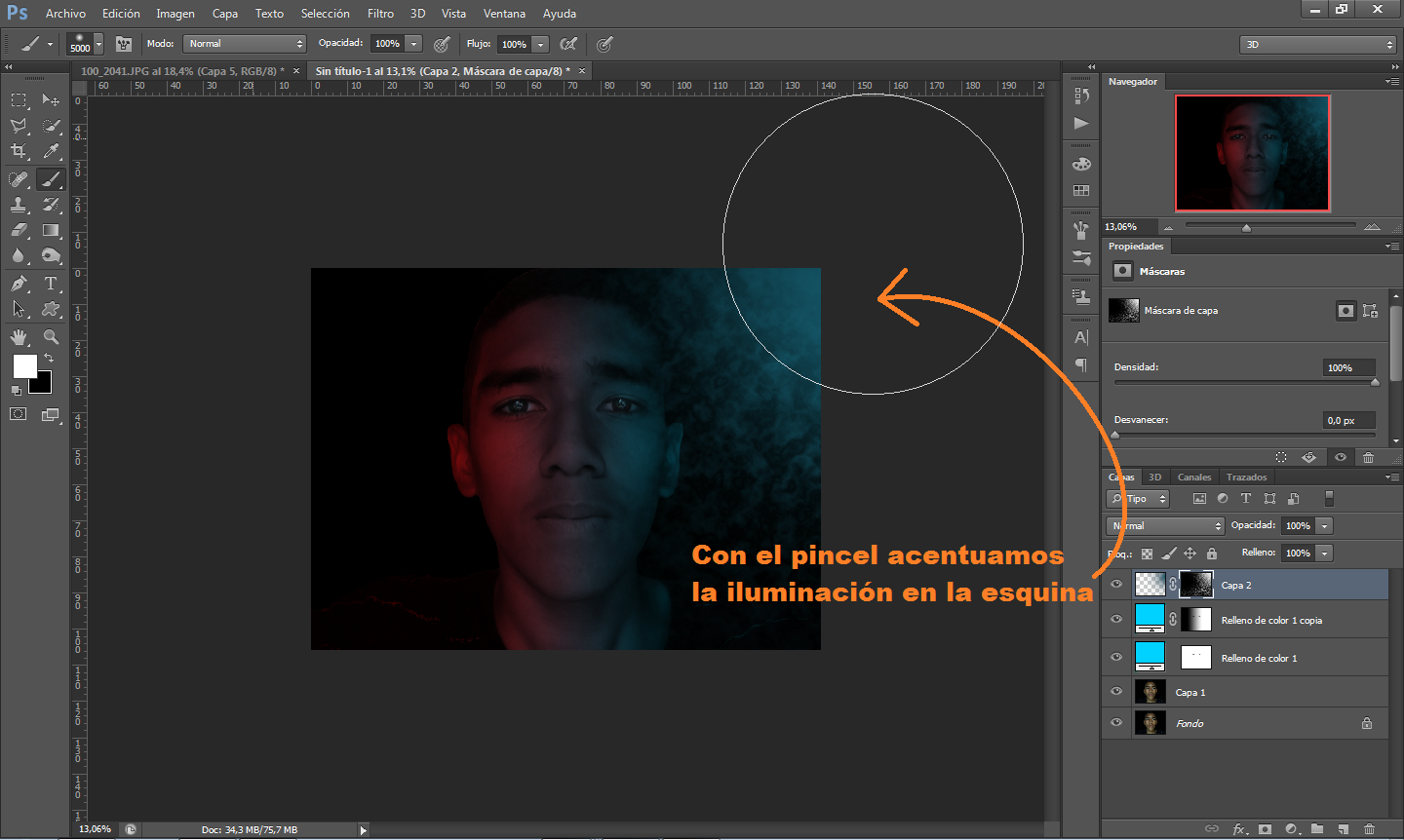The image size is (1404, 840).
Task: Open the brush Modo dropdown
Action: [x=245, y=44]
